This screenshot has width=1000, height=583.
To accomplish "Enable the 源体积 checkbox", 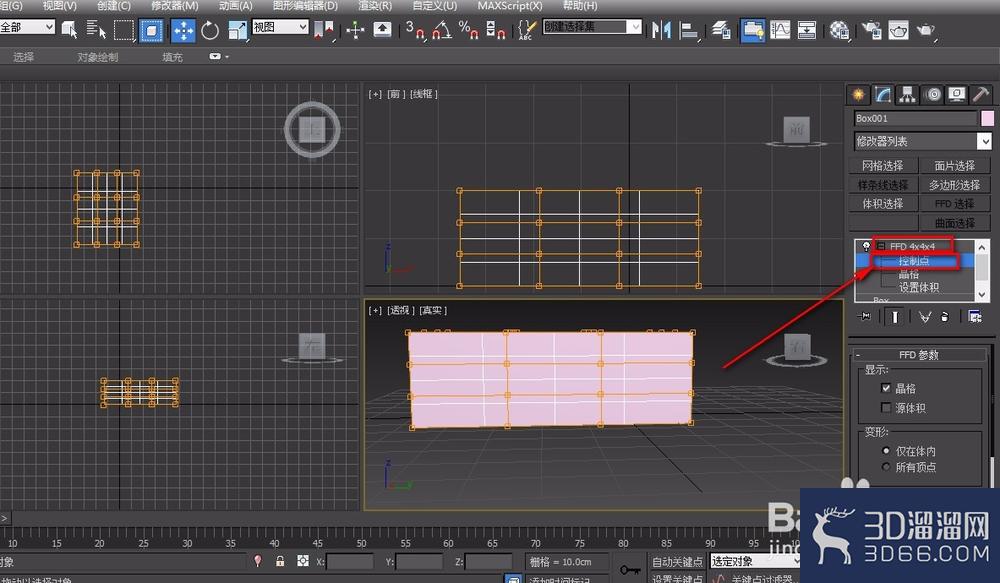I will click(886, 407).
